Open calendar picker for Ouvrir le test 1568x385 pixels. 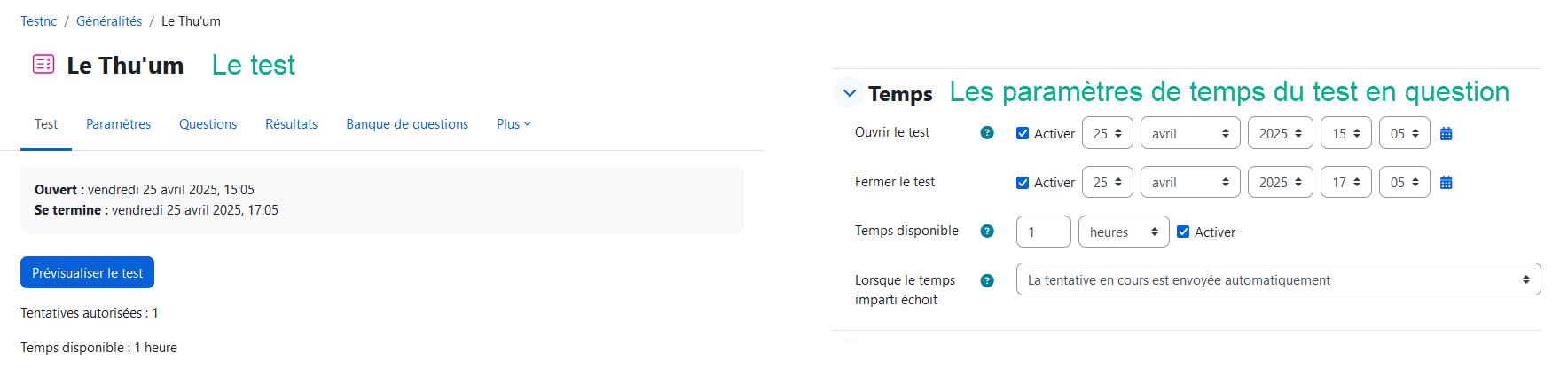click(x=1446, y=134)
